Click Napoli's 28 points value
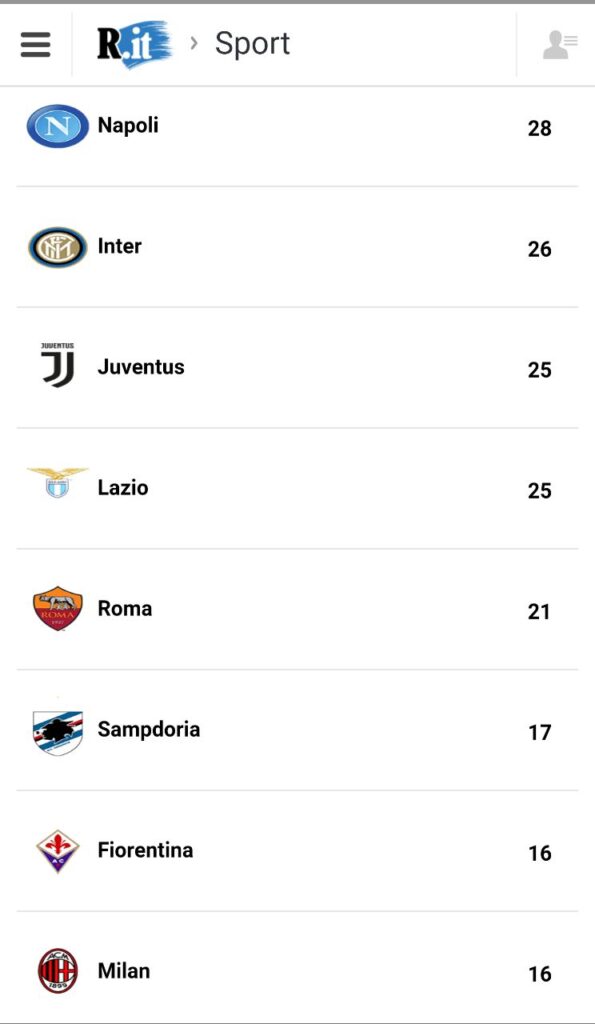 539,128
